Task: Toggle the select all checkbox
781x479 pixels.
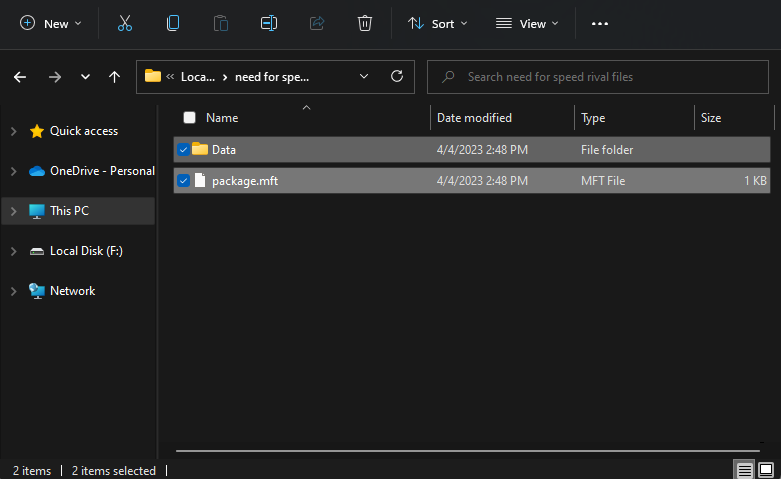Action: [189, 118]
